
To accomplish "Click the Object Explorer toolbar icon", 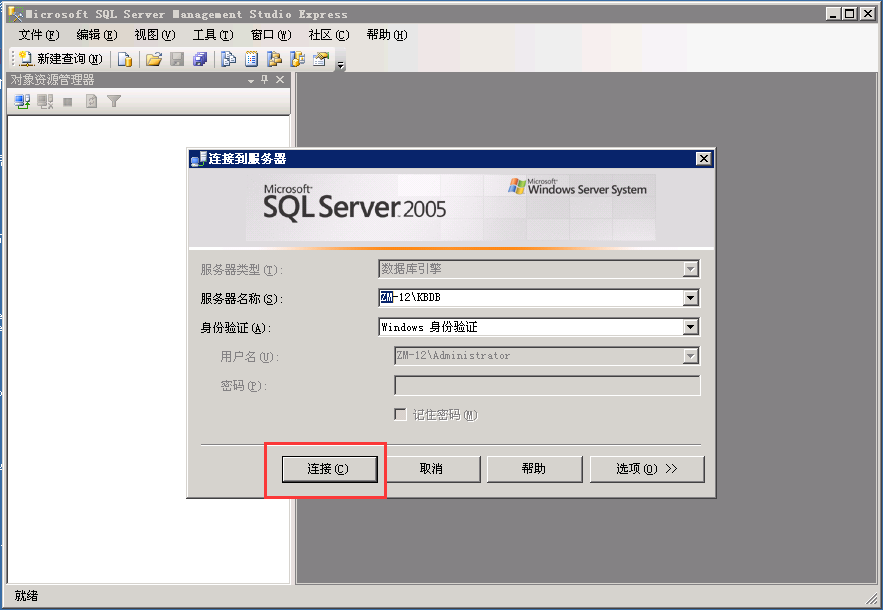I will tap(274, 59).
